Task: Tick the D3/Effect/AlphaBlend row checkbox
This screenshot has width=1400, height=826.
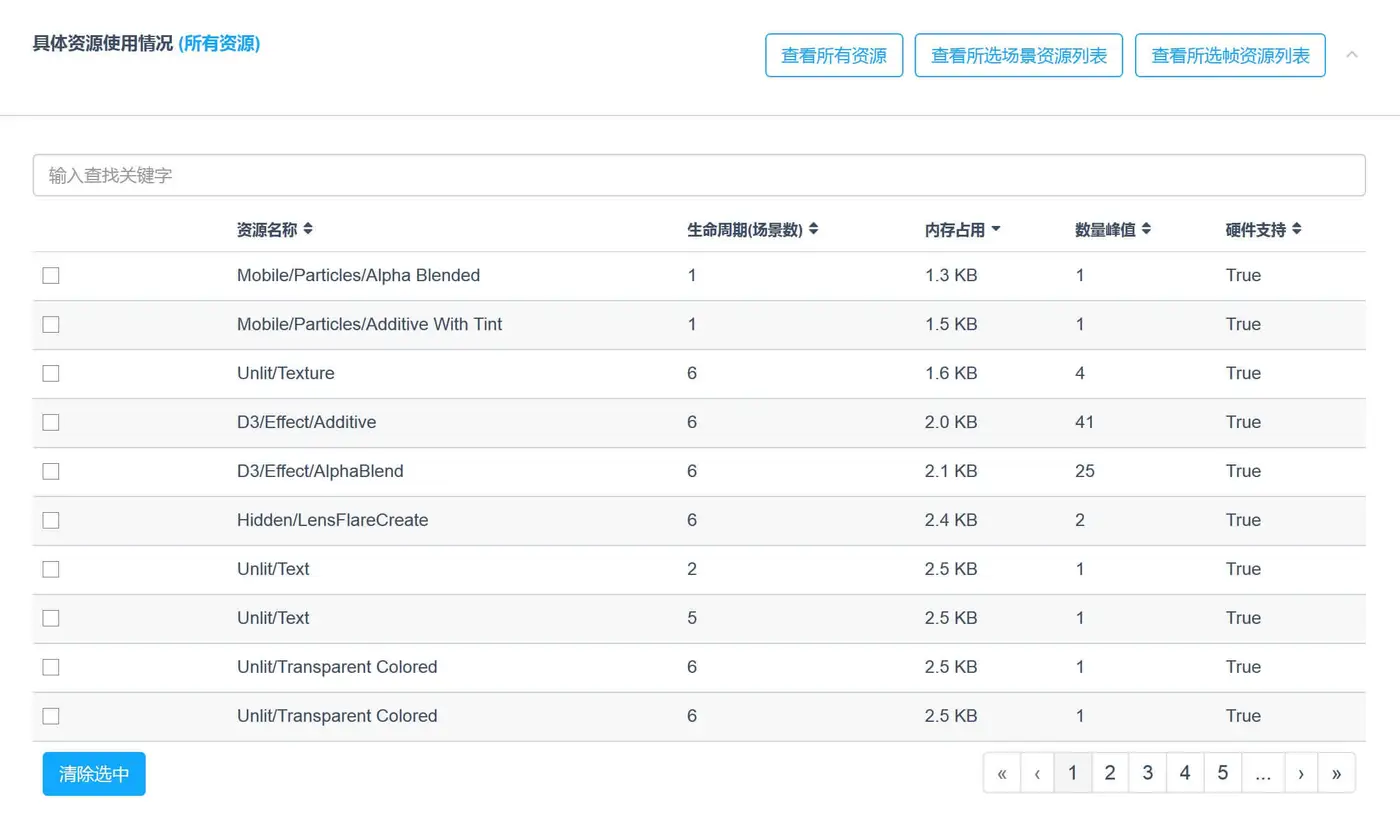Action: [51, 471]
